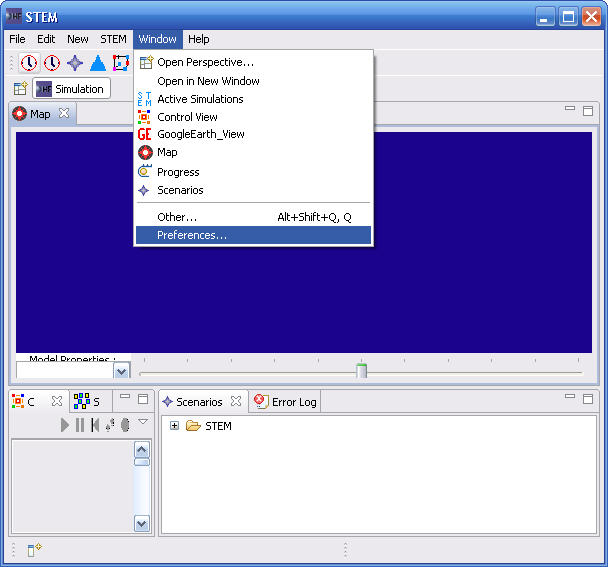
Task: Click the fast view icon in status bar
Action: click(x=33, y=549)
